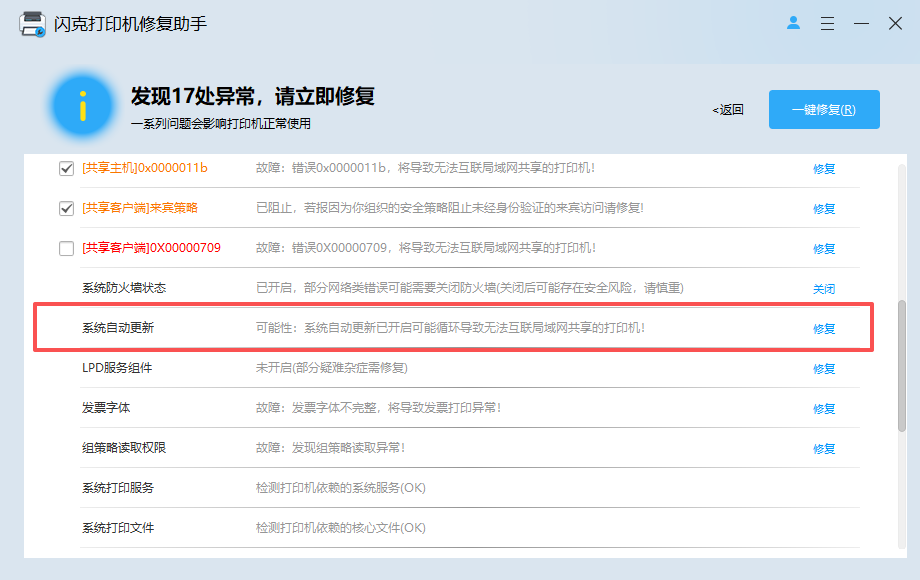Click 修复 for 组策略读取权限
The height and width of the screenshot is (580, 920).
coord(824,449)
